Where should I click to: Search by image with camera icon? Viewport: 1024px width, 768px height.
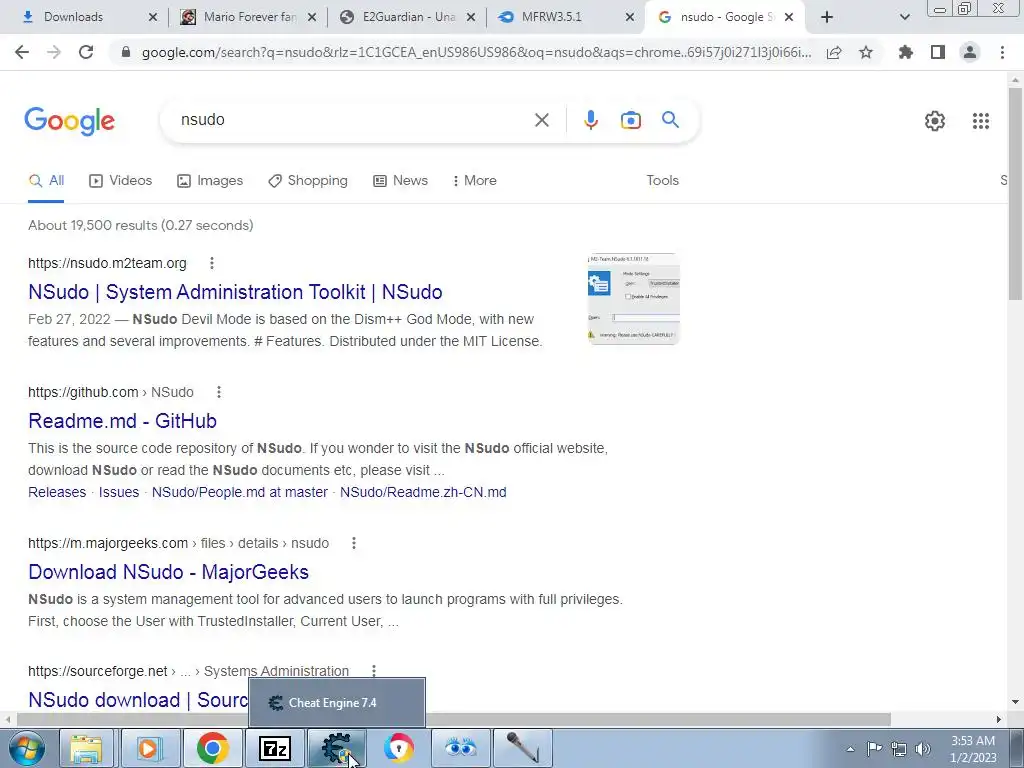pos(630,120)
